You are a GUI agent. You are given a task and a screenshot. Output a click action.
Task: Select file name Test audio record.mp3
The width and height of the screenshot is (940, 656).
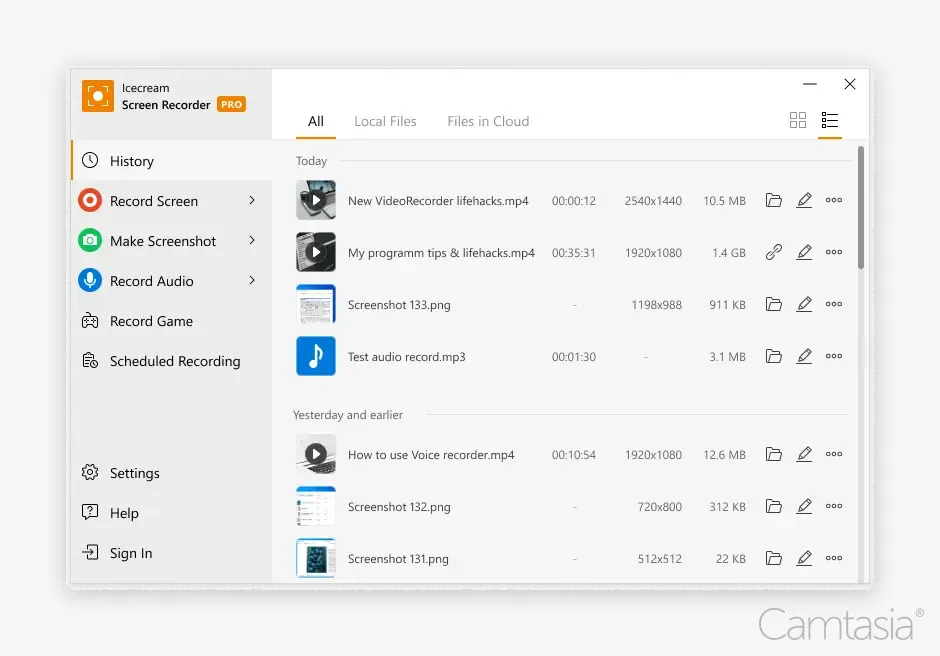406,357
